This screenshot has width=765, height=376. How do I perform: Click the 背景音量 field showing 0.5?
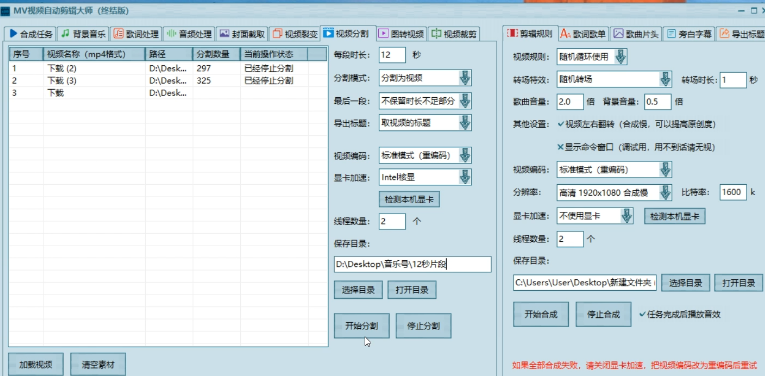coord(657,101)
